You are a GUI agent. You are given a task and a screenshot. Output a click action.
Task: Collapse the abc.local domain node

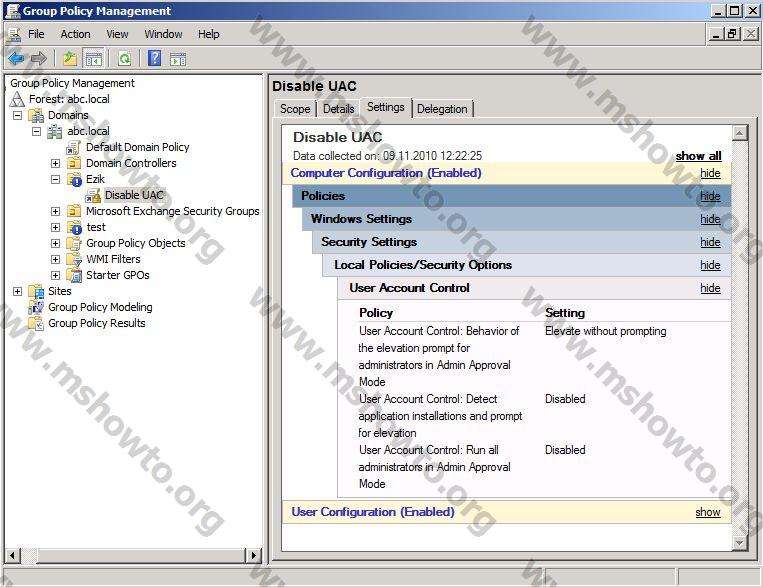[36, 131]
